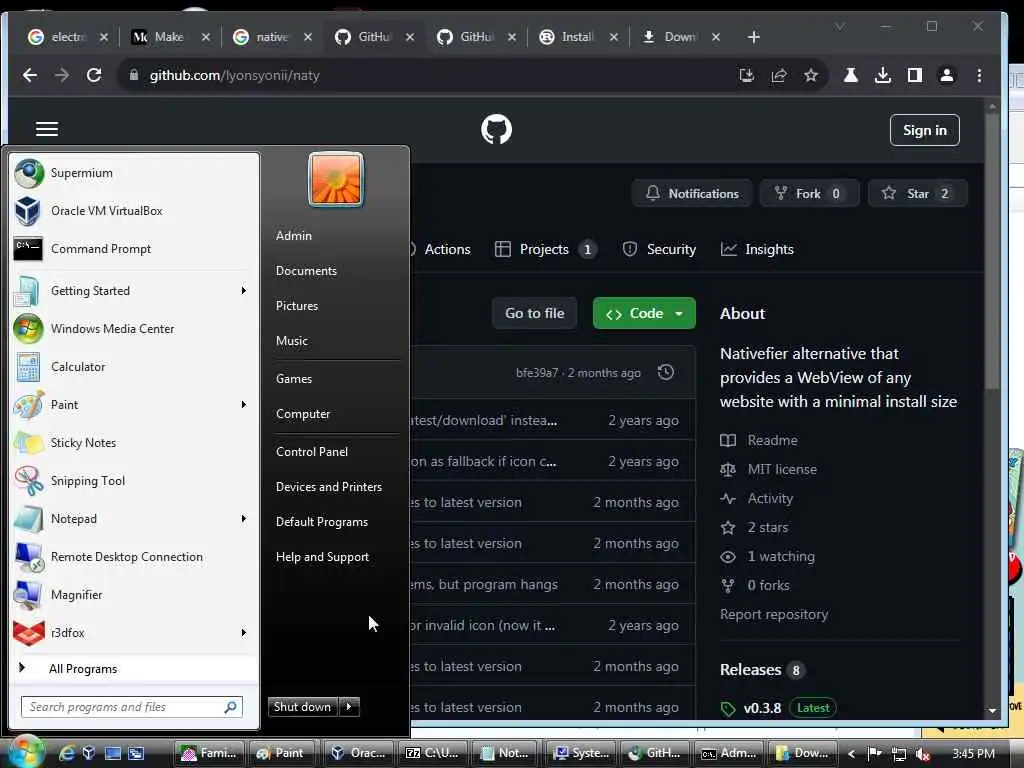Click the share page icon in address bar
Screen dimensions: 1024x768
click(x=778, y=76)
